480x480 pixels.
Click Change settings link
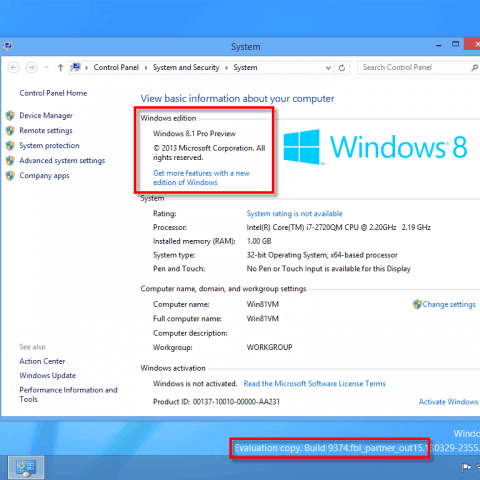click(449, 304)
